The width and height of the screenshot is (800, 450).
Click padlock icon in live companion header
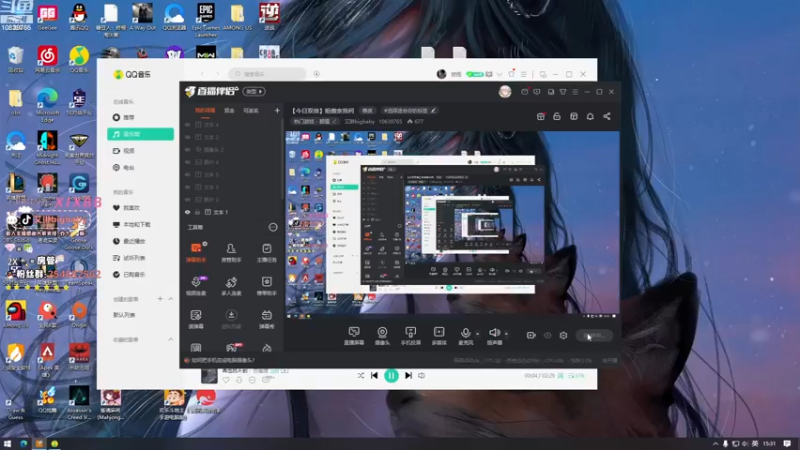[x=557, y=116]
